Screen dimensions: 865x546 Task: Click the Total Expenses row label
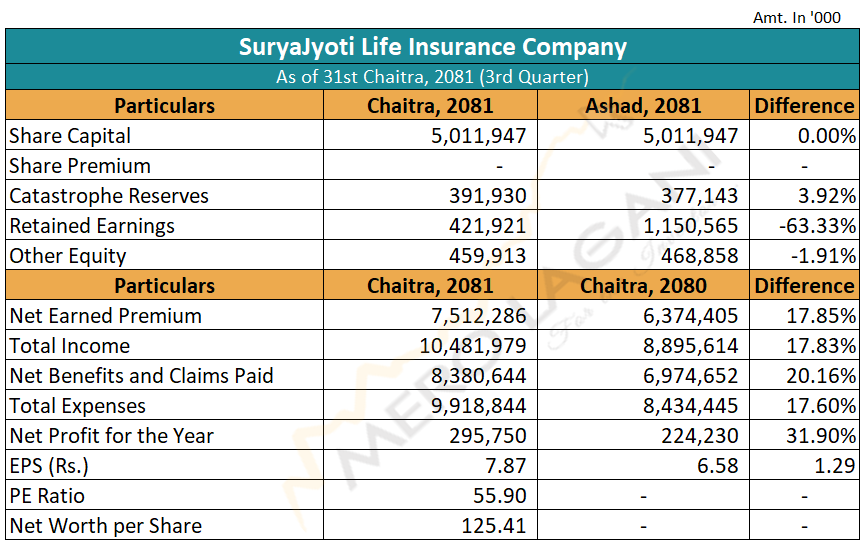click(x=78, y=406)
